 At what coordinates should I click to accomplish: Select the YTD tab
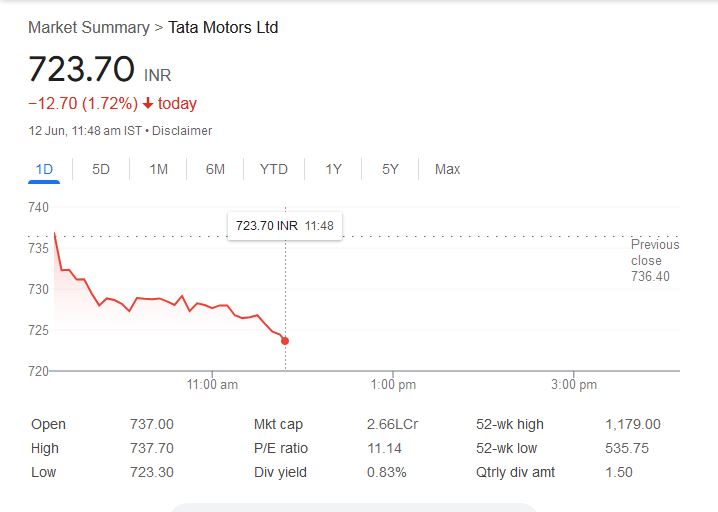(273, 169)
